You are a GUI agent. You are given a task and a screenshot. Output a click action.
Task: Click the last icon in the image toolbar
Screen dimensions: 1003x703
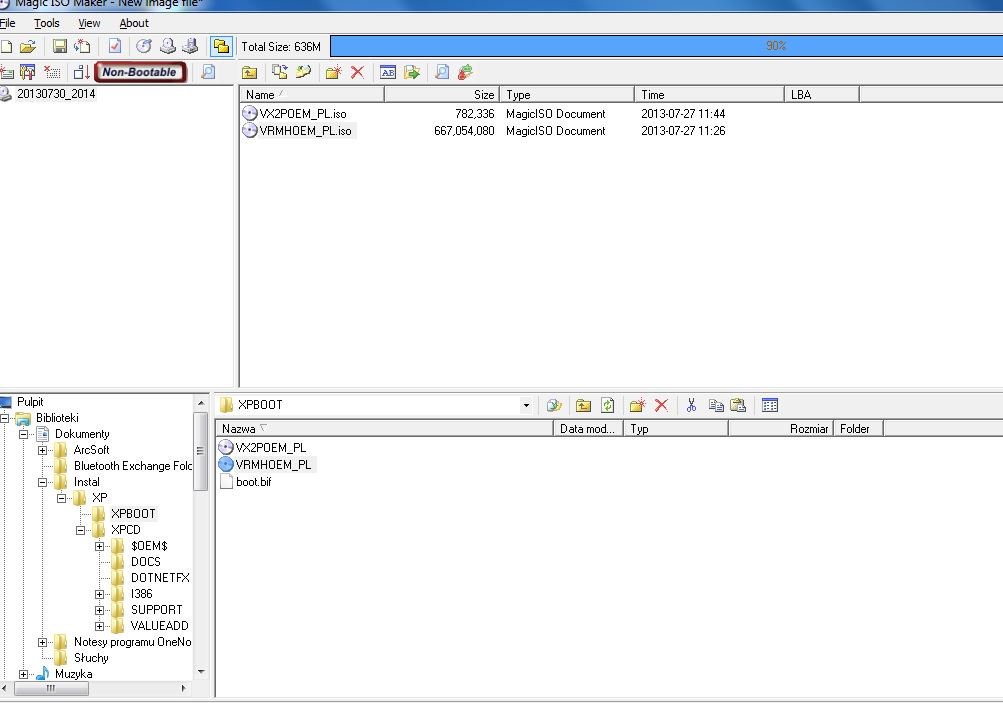(x=466, y=72)
